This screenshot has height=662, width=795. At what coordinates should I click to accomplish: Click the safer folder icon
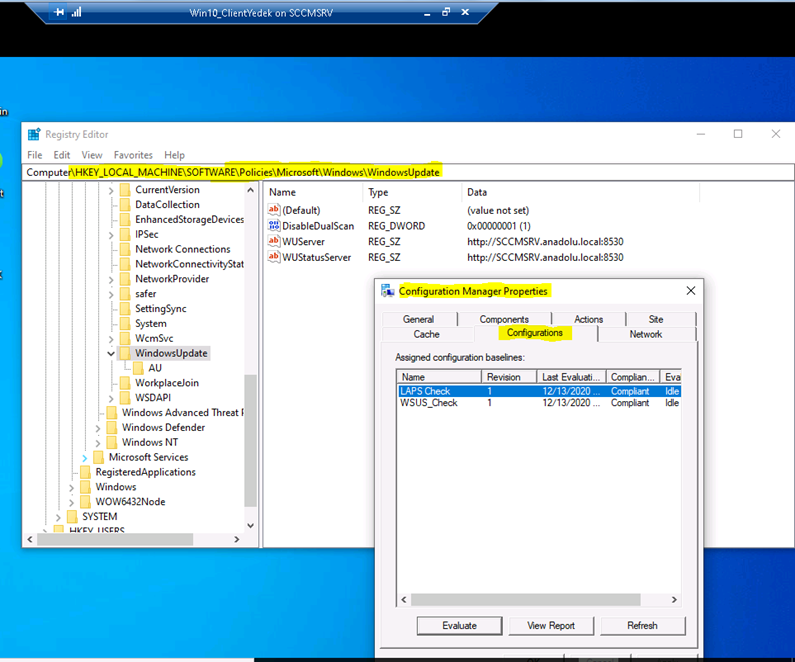click(x=125, y=294)
